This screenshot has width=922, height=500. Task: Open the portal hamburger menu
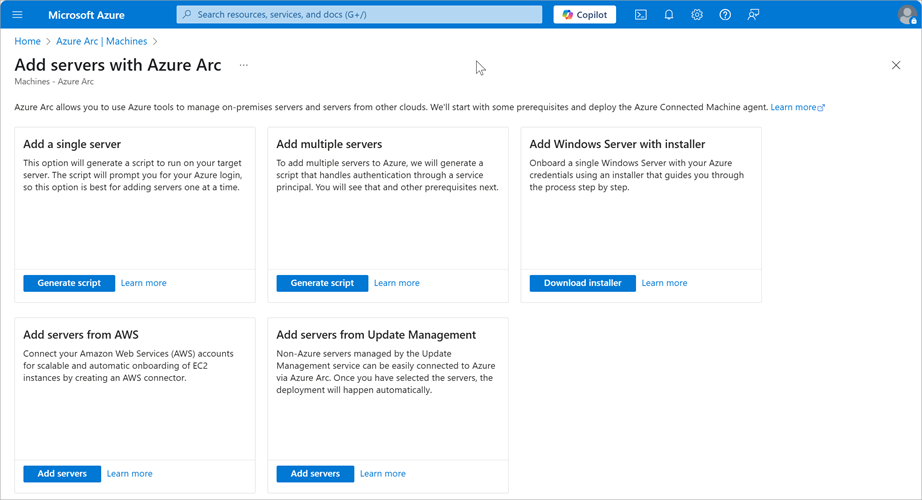17,15
